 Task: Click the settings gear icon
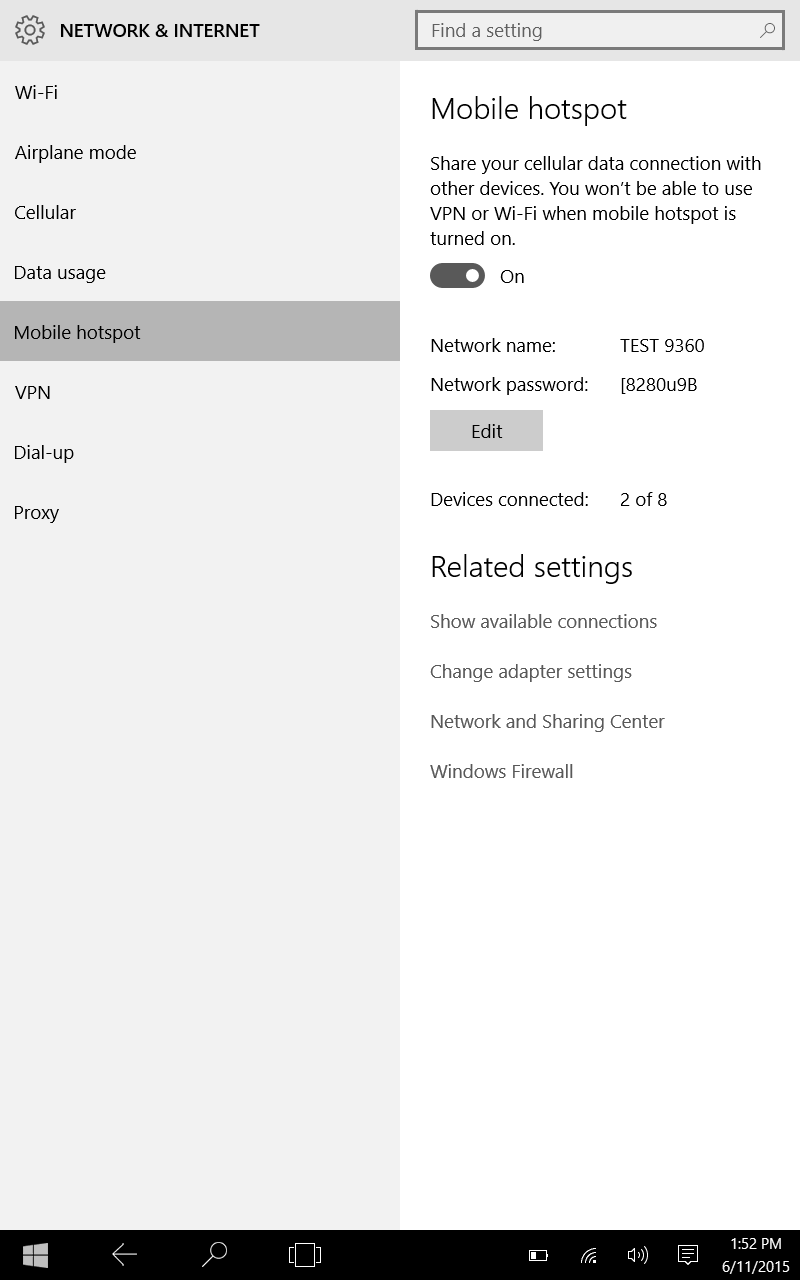click(x=30, y=30)
